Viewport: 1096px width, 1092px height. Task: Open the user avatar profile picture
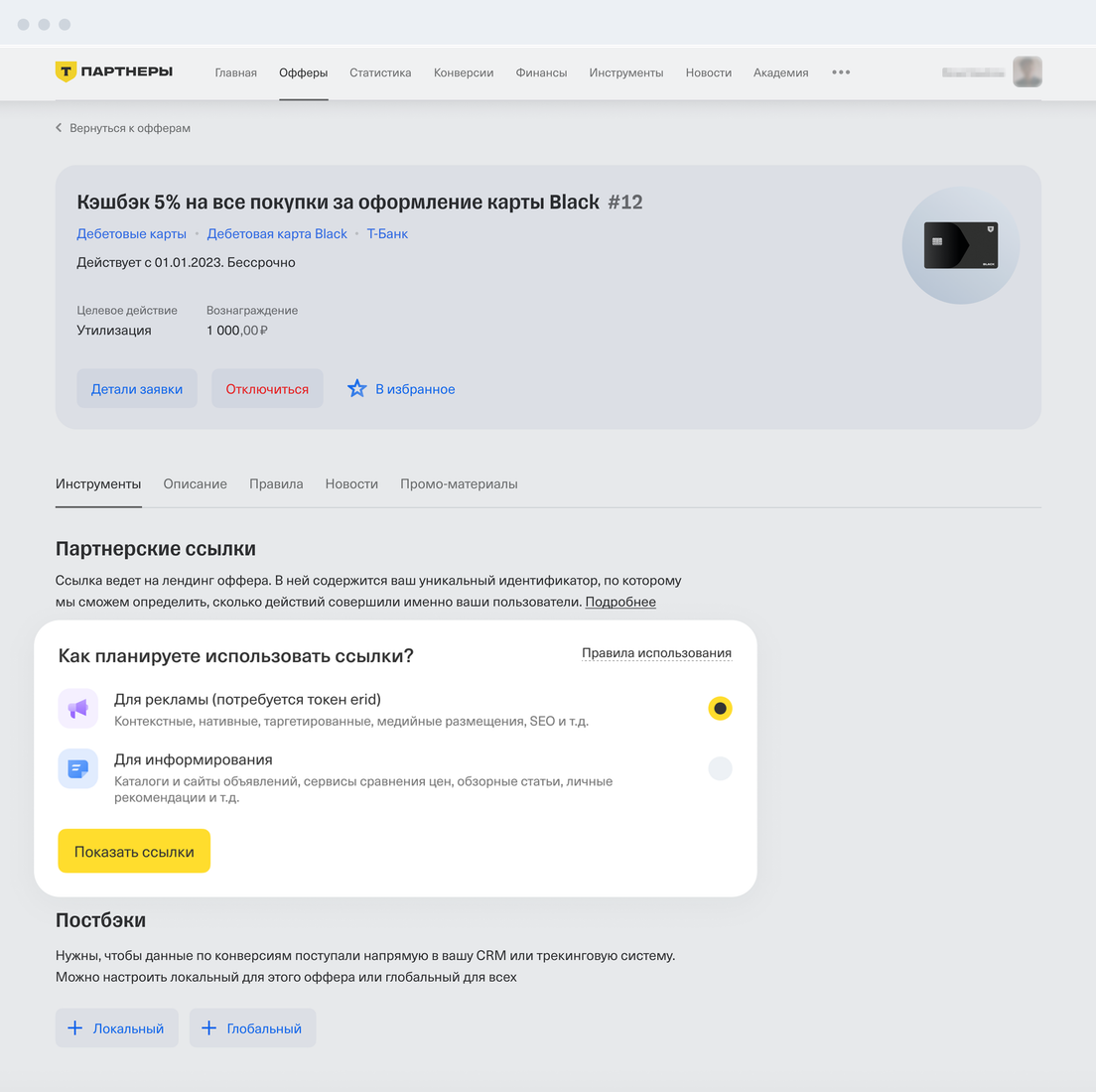(1027, 72)
